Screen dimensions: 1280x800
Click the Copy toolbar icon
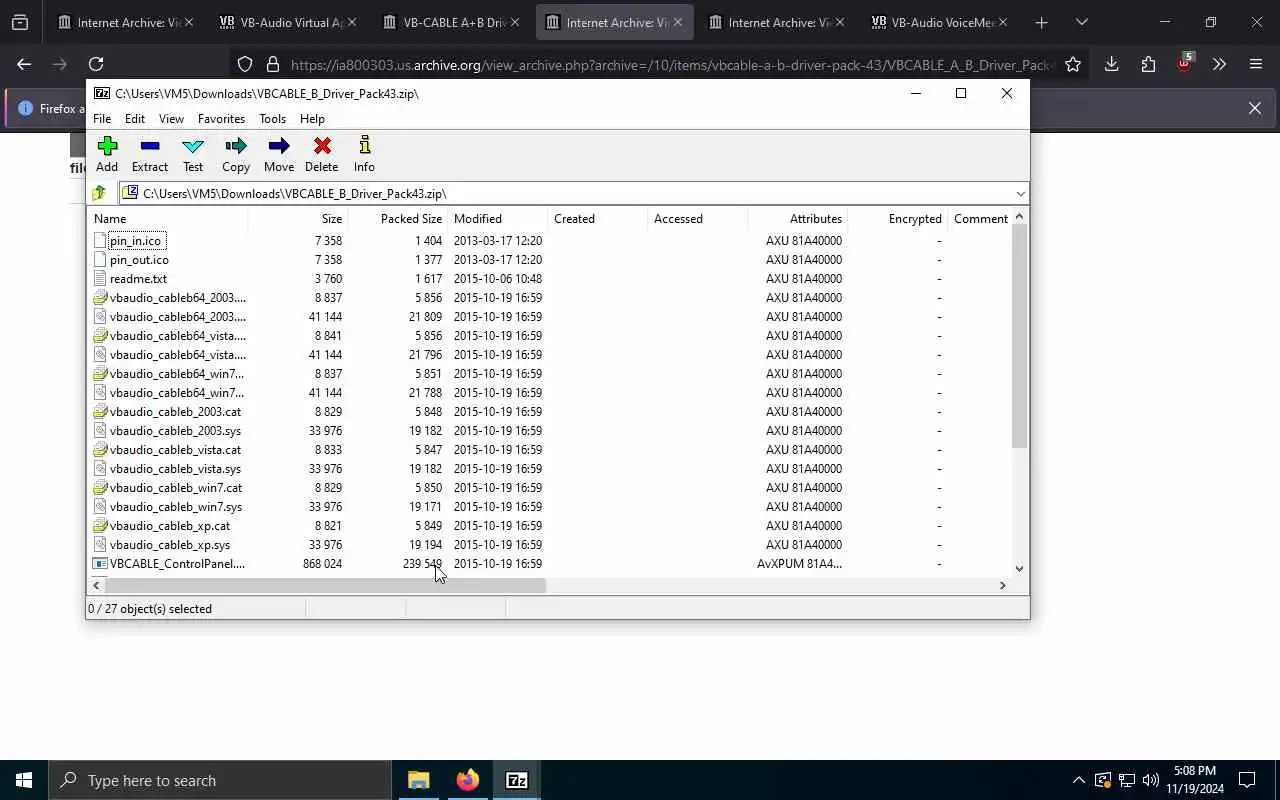[236, 154]
